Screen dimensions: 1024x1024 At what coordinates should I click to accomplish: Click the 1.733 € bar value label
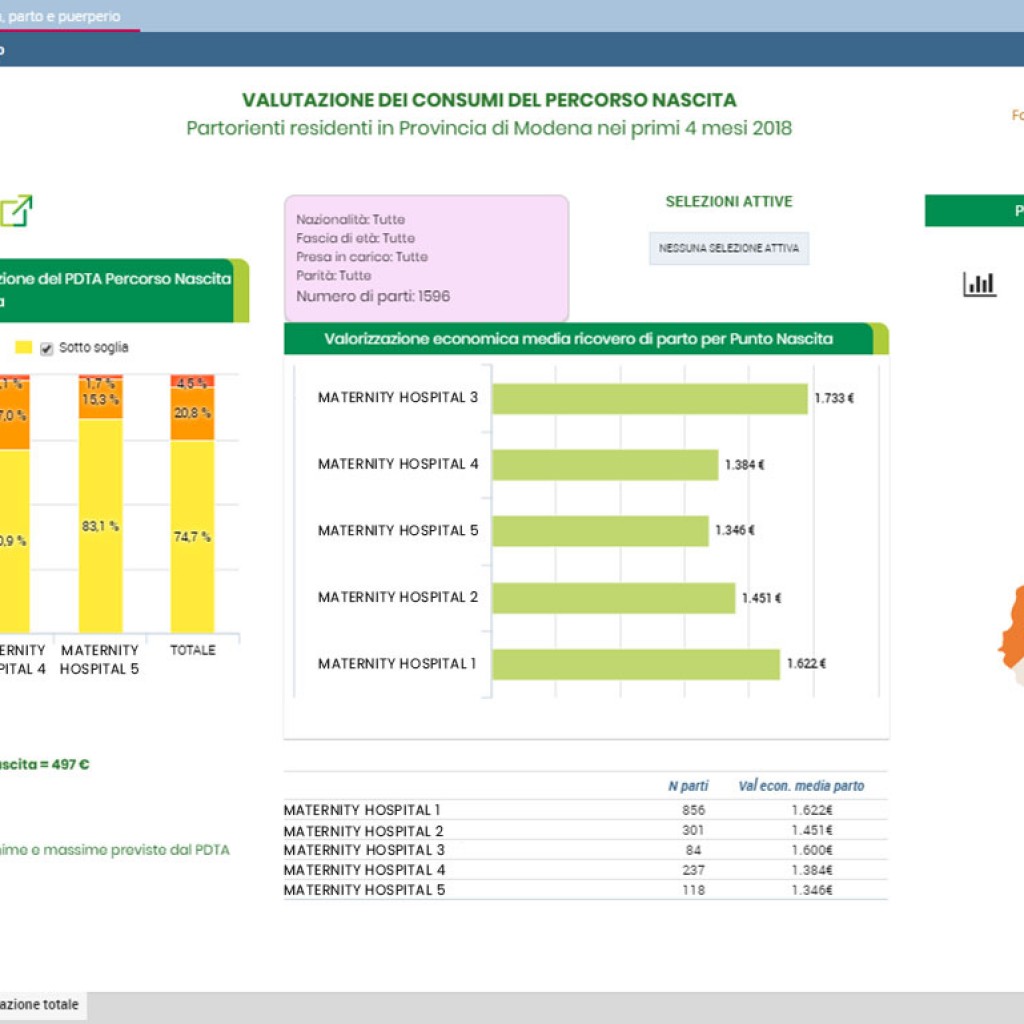[x=834, y=398]
